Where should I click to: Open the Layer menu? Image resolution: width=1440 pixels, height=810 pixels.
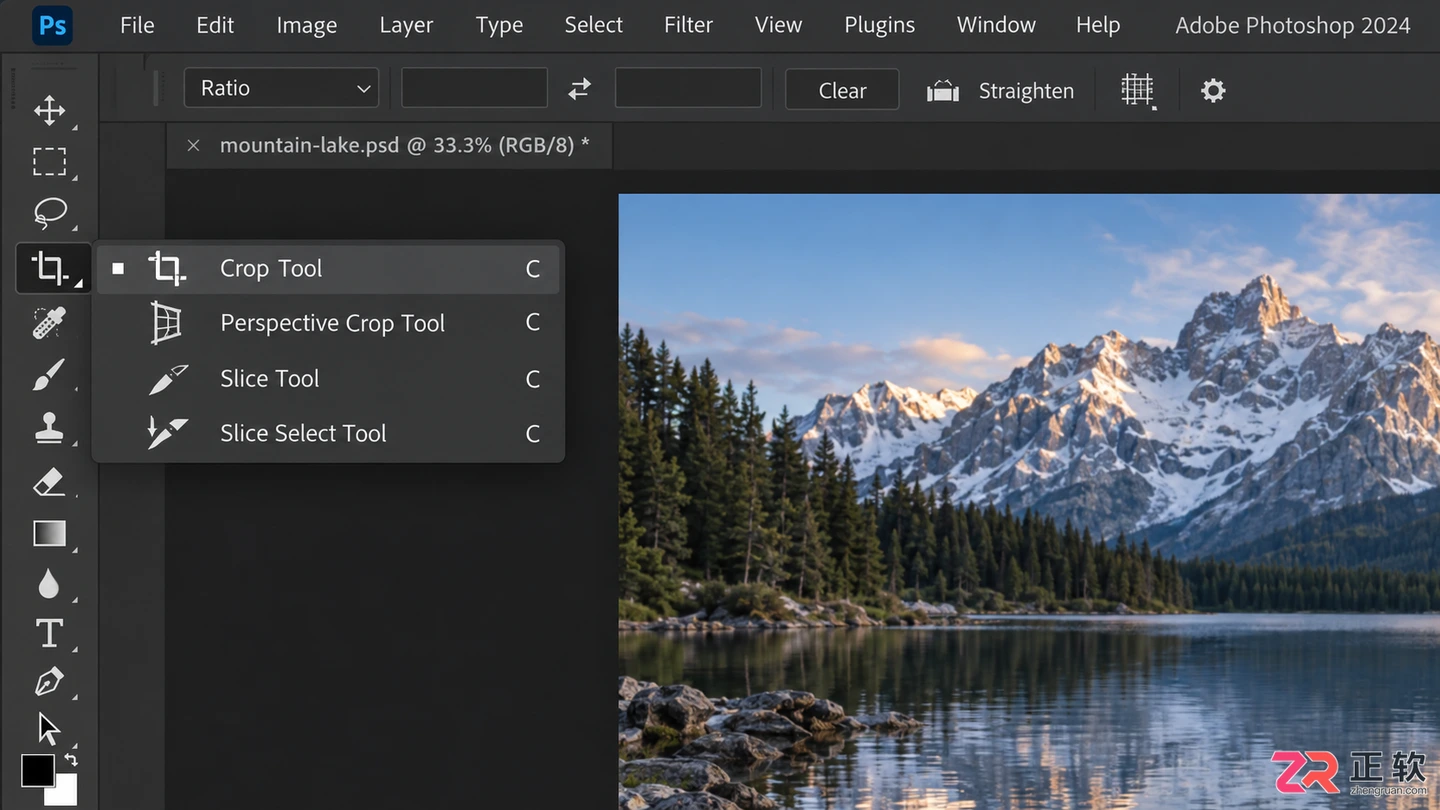click(x=406, y=25)
